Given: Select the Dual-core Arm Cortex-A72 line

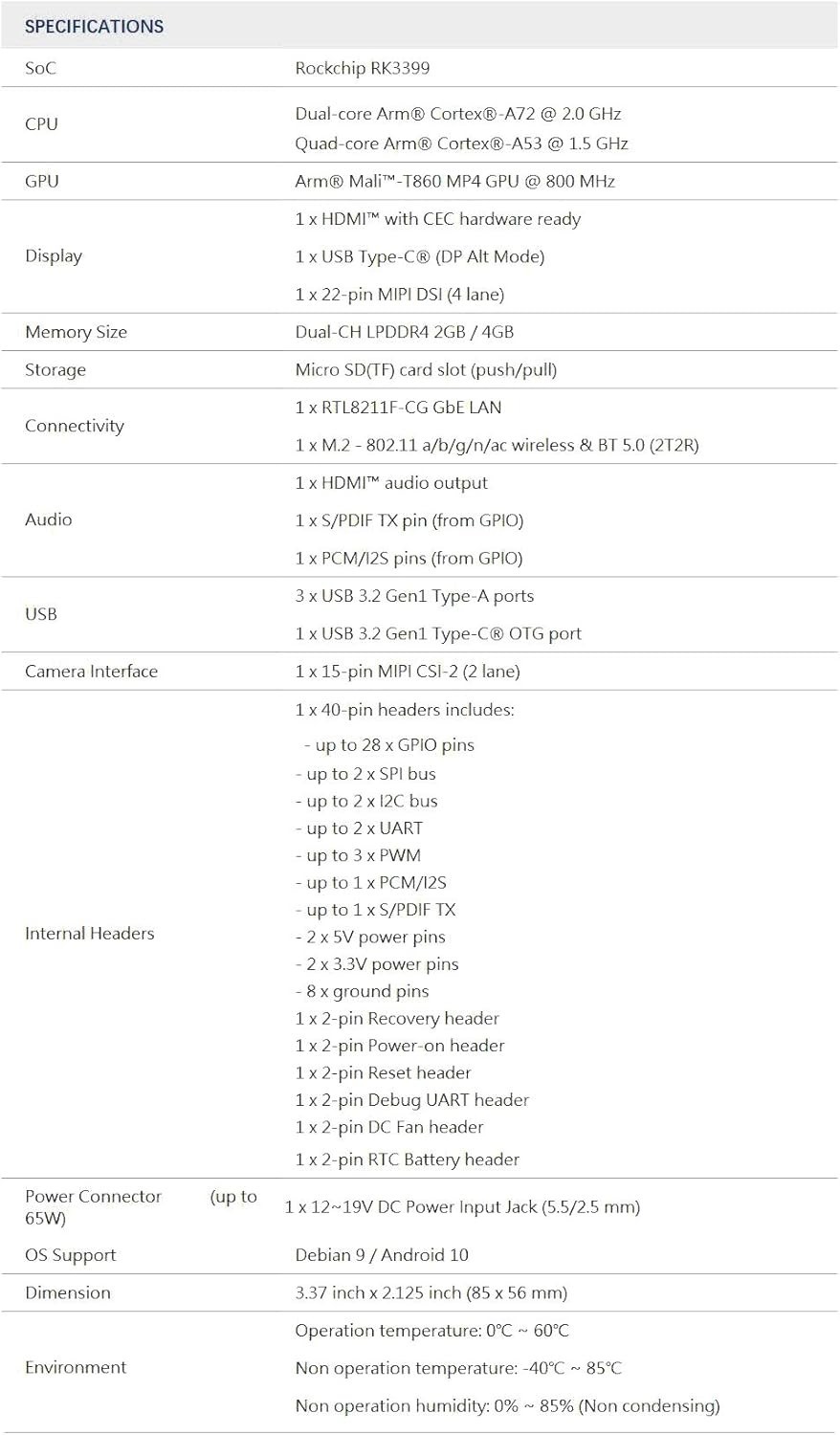Looking at the screenshot, I should [x=458, y=114].
